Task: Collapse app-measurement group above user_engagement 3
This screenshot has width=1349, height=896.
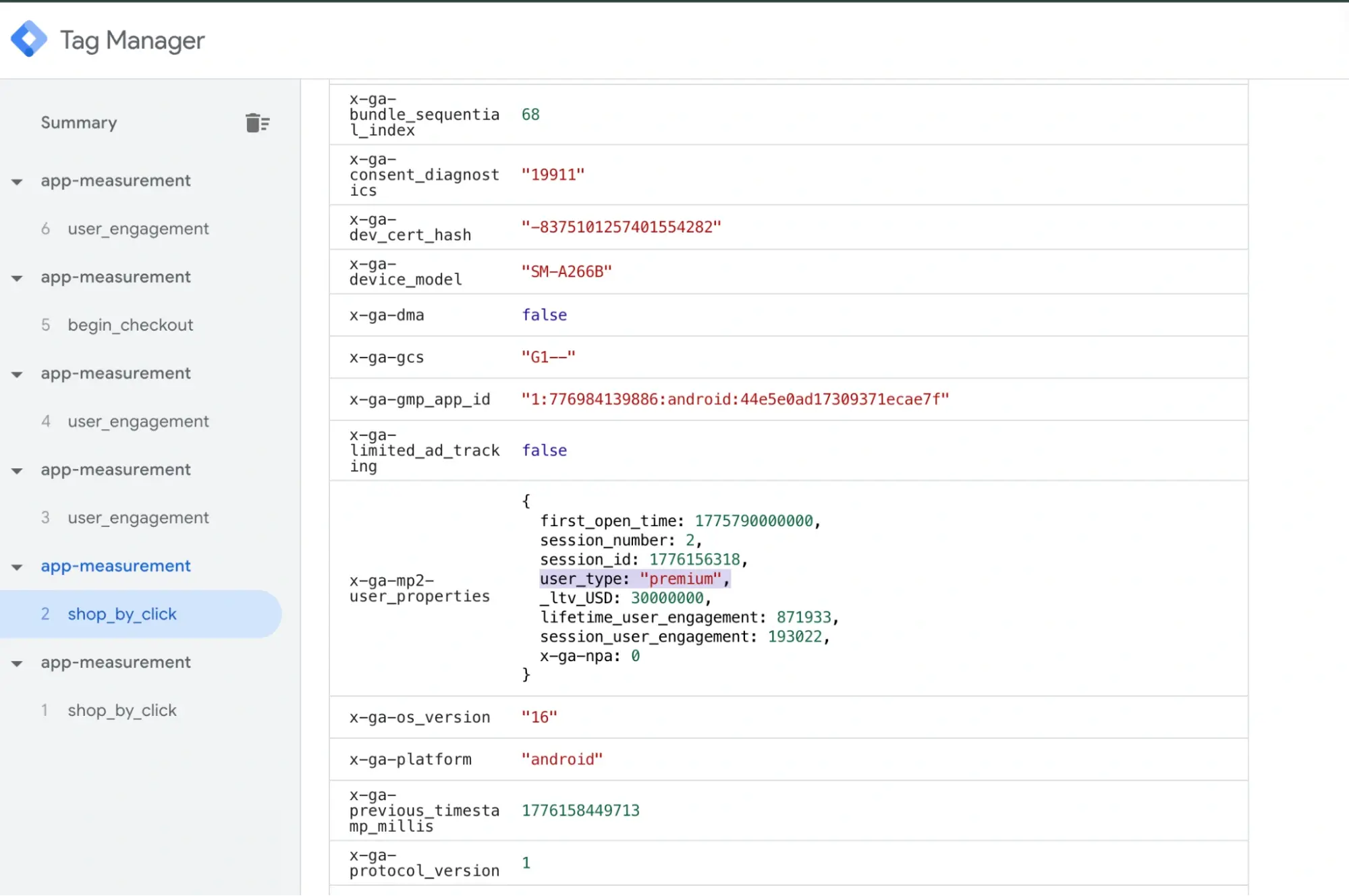Action: point(17,471)
